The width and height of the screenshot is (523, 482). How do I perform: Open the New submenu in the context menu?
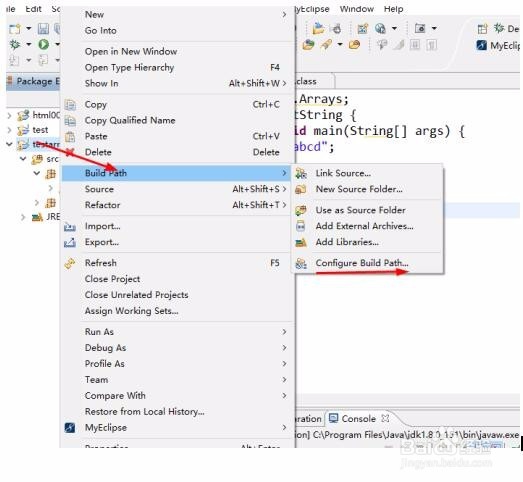pyautogui.click(x=176, y=15)
